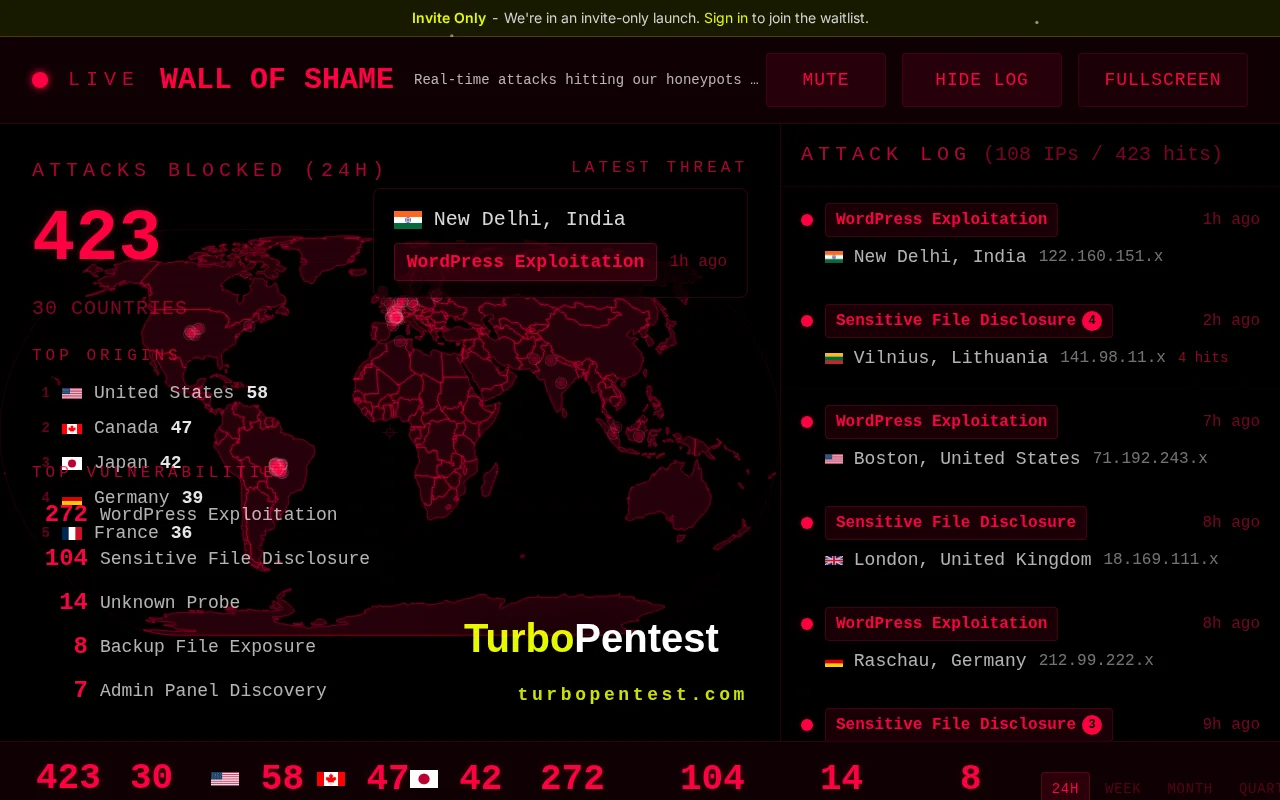Click WordPress Exploitation tag on Boston entry
Screen dimensions: 1280x800
941,422
